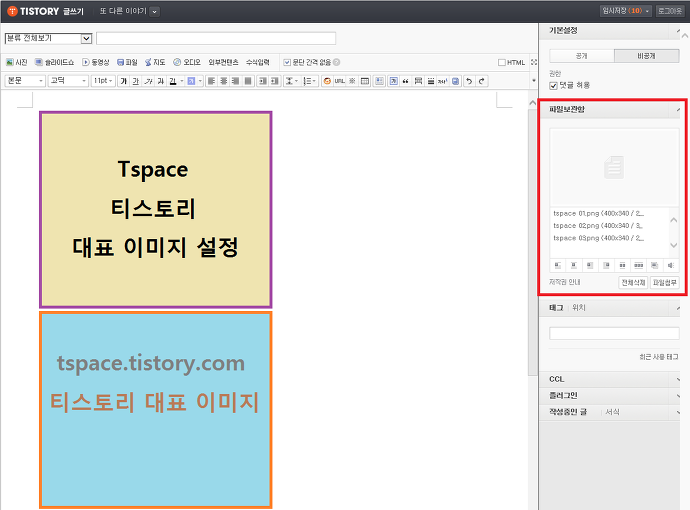Set post to 비공개 private
Image resolution: width=690 pixels, height=510 pixels.
pyautogui.click(x=646, y=56)
